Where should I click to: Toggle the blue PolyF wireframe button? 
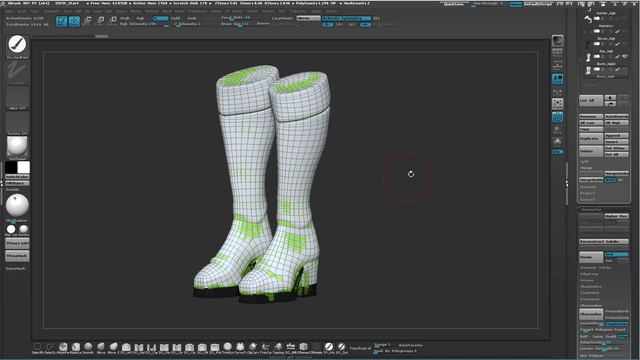[x=558, y=117]
